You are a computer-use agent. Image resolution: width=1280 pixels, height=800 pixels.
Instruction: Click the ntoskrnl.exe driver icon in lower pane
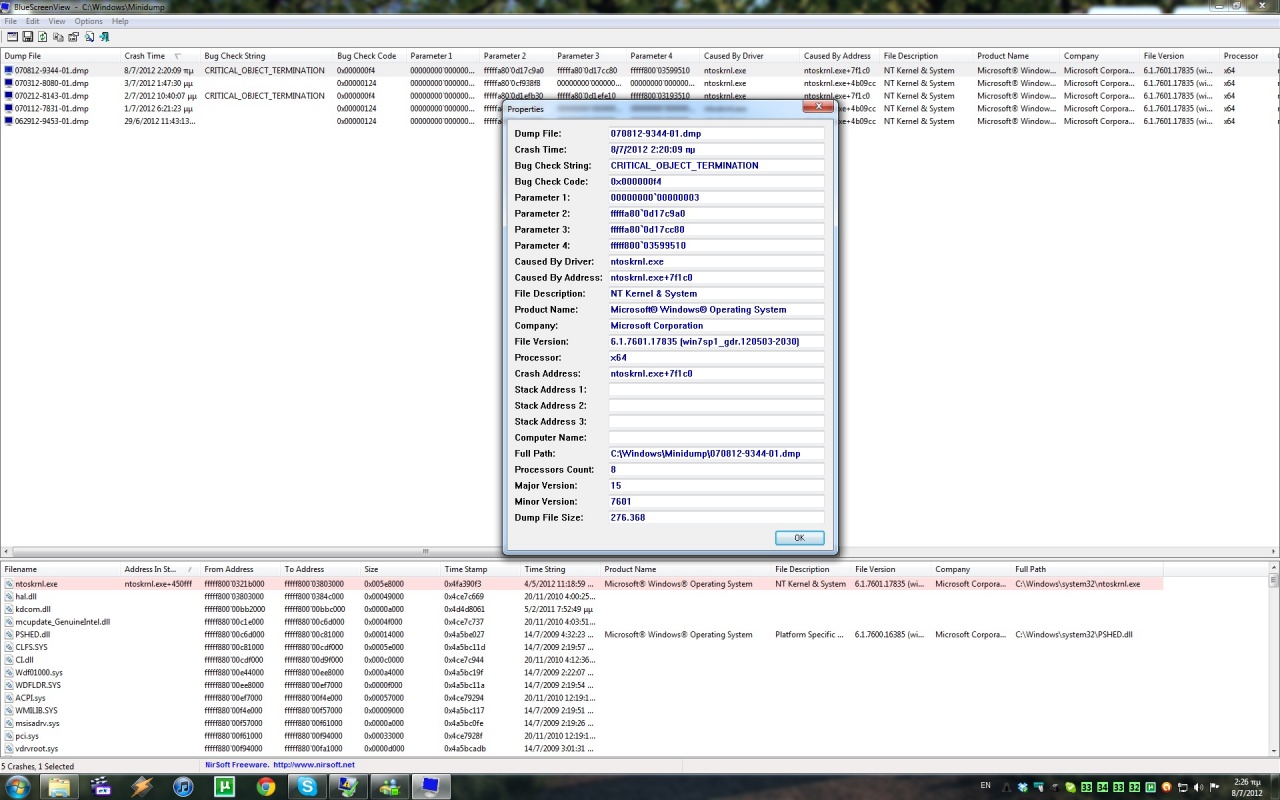point(8,584)
